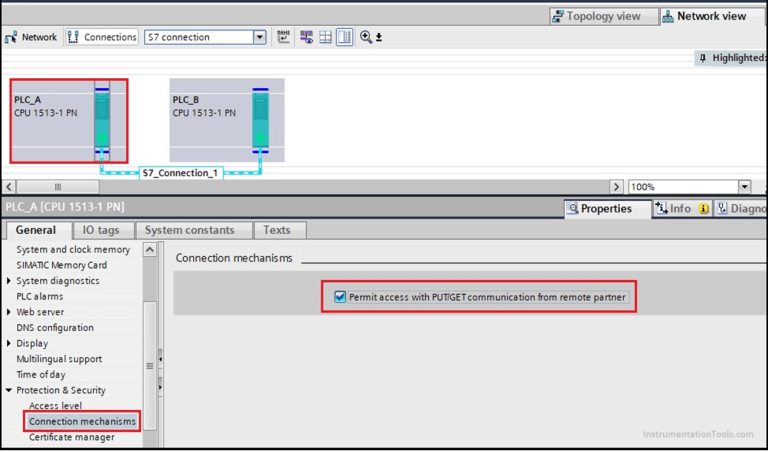
Task: Open the Properties inspector tab
Action: click(606, 209)
